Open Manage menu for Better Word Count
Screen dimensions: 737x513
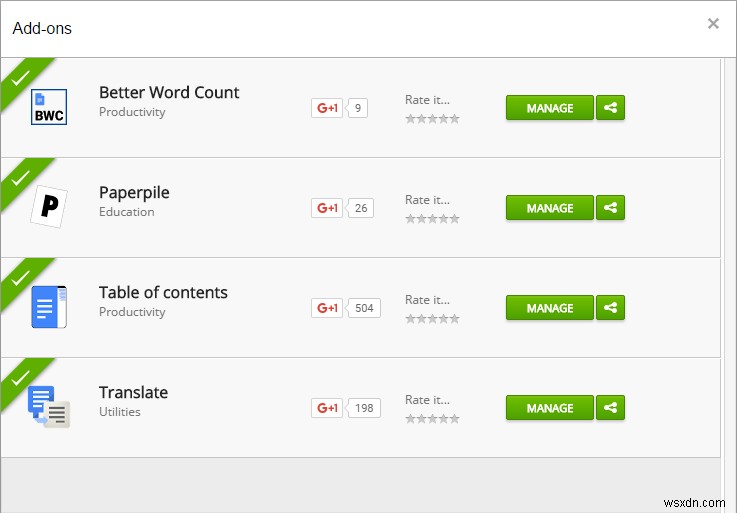549,108
